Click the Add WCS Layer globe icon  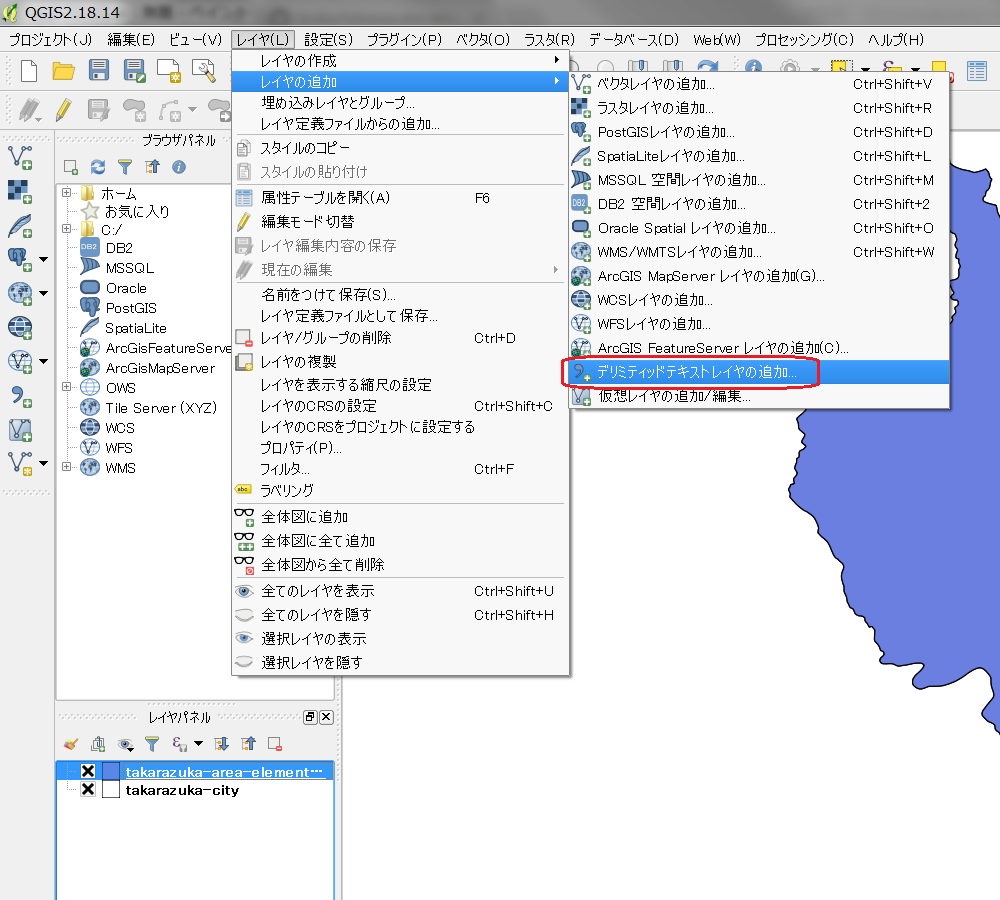(x=20, y=328)
